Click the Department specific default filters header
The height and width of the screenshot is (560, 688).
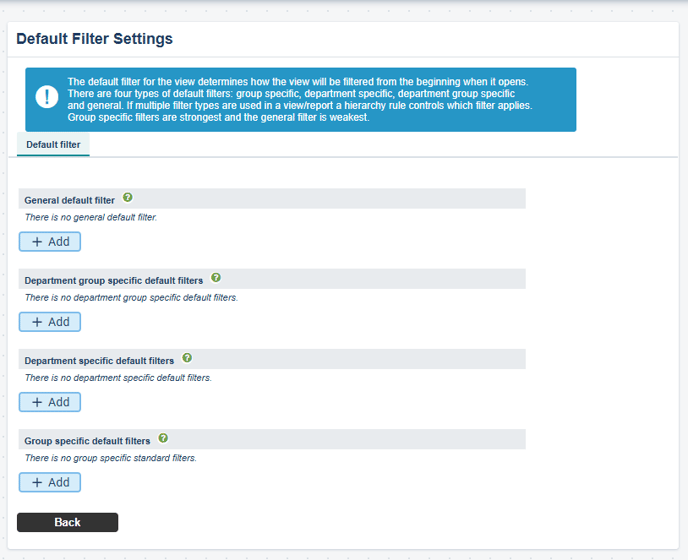(x=99, y=360)
